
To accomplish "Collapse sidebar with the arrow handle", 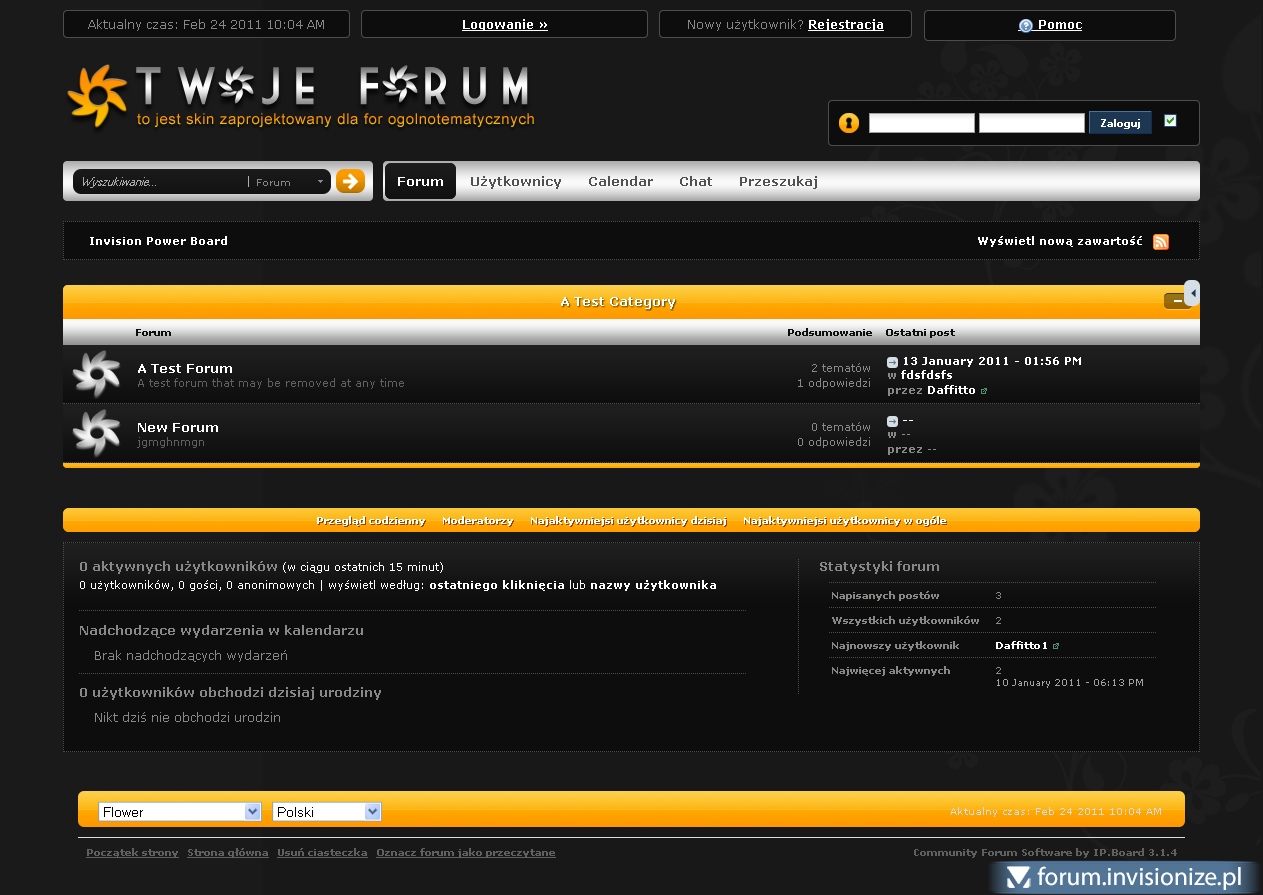I will click(x=1192, y=293).
